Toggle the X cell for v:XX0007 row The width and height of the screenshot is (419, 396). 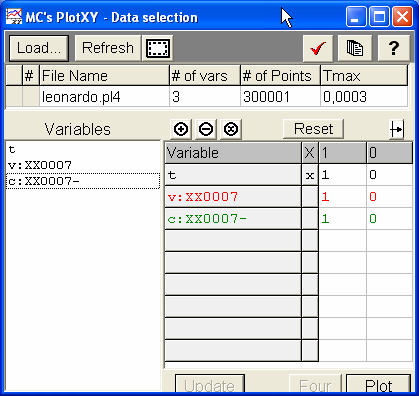click(x=310, y=197)
